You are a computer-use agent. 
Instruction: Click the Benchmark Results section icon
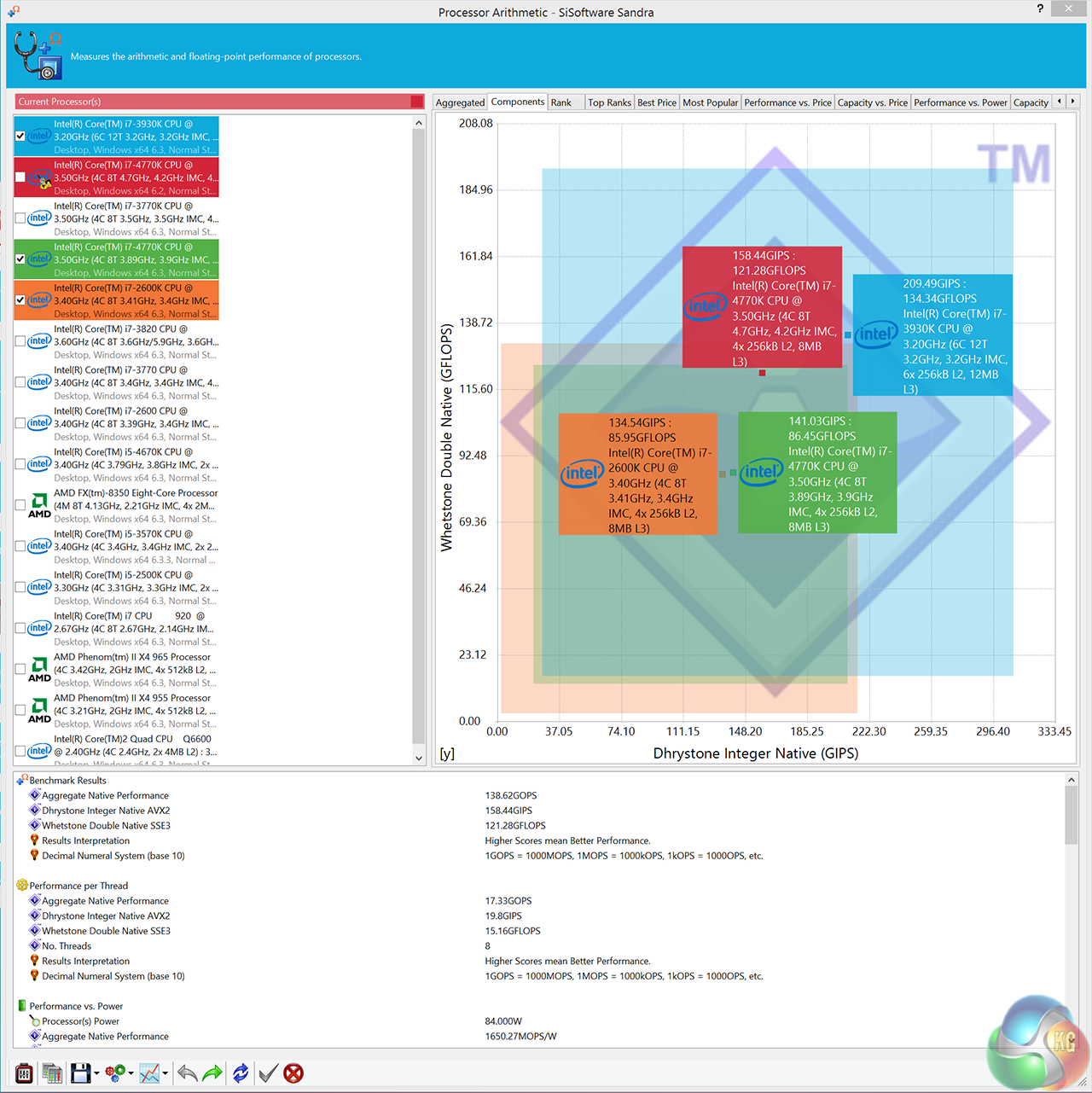[22, 780]
